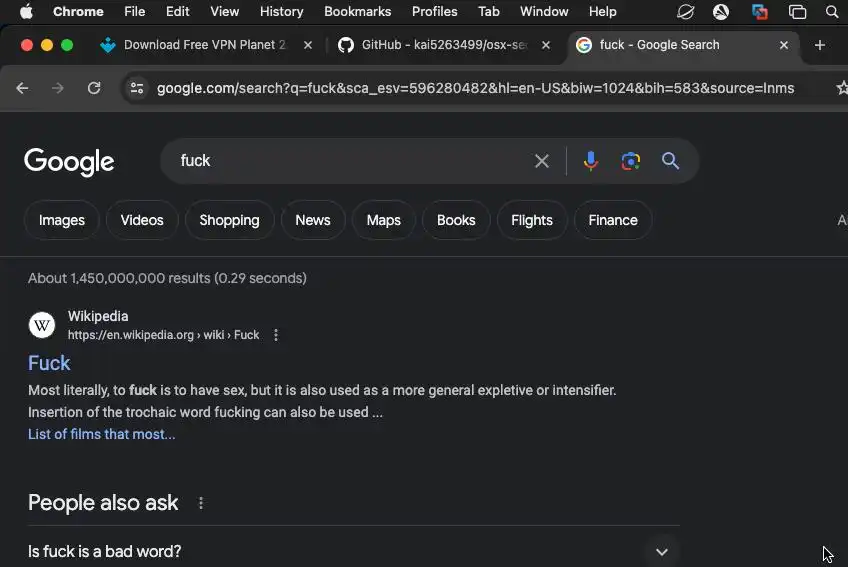This screenshot has height=567, width=848.
Task: View site information icon in address bar
Action: pos(137,88)
